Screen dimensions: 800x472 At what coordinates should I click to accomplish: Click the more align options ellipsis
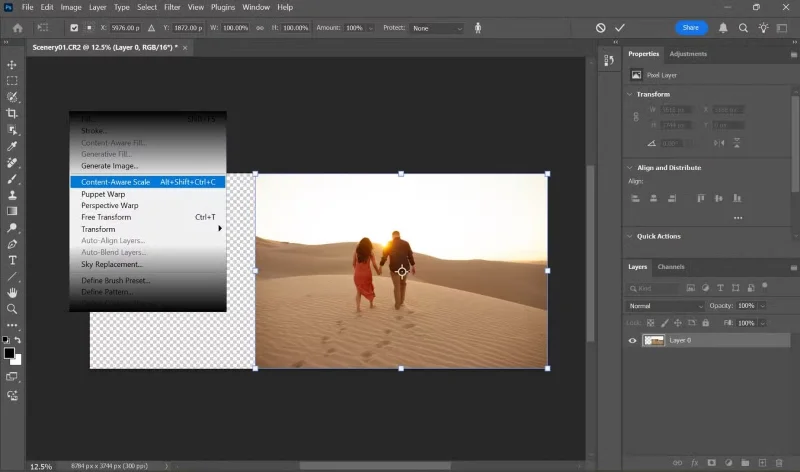[x=738, y=218]
